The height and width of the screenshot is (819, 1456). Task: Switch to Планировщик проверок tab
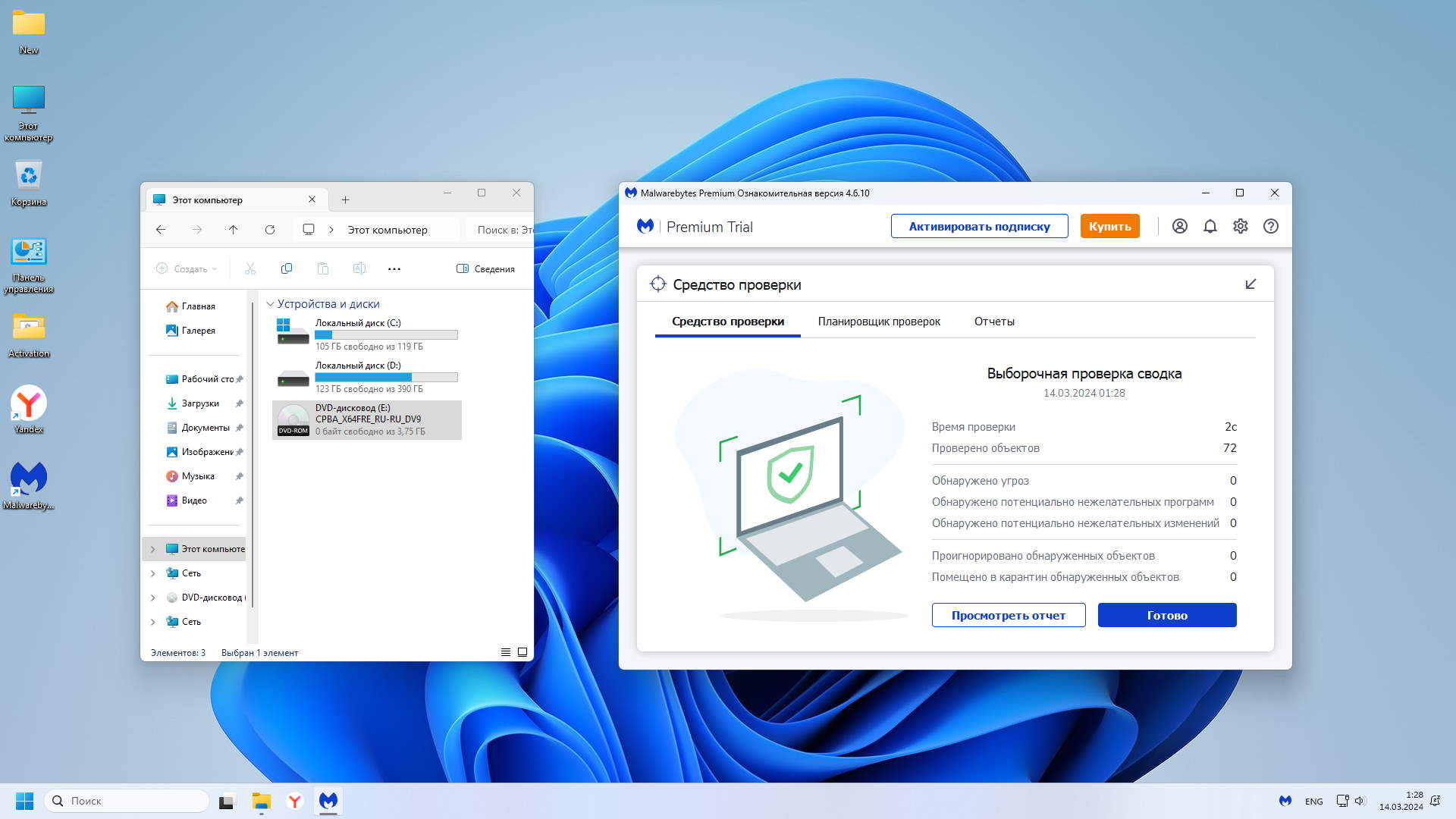pos(878,322)
